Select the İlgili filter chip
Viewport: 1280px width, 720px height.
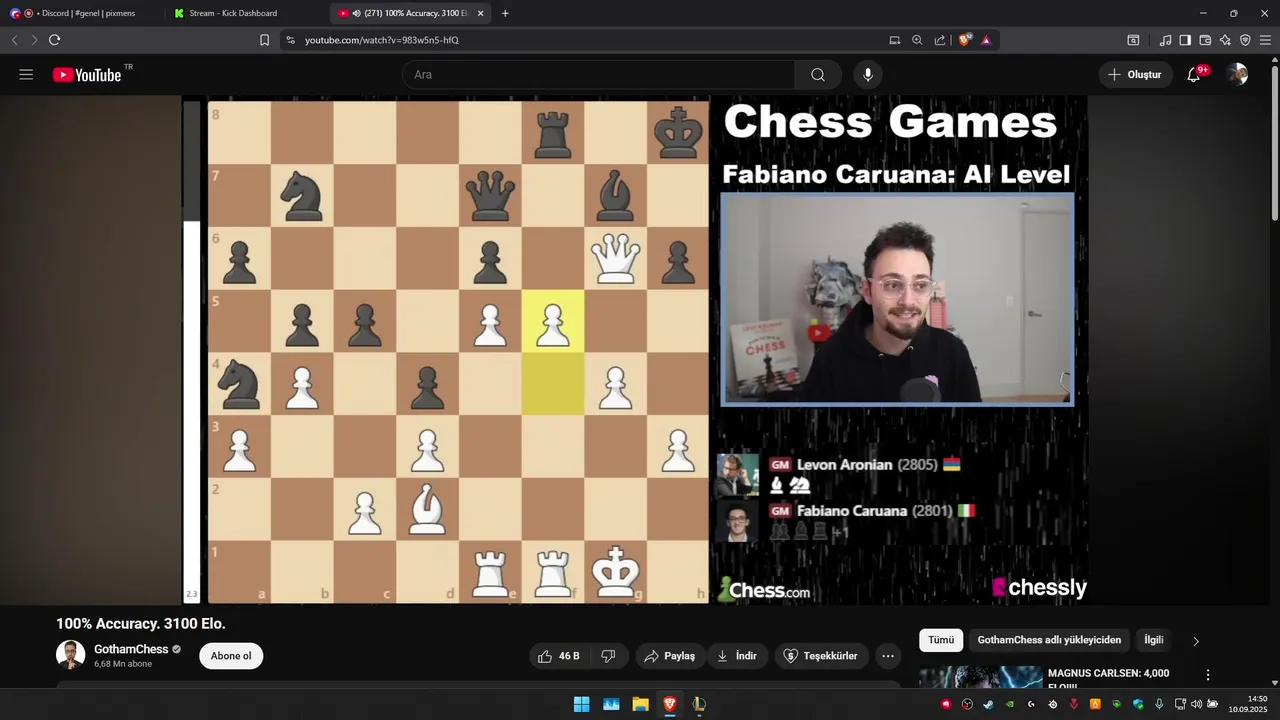click(x=1154, y=640)
